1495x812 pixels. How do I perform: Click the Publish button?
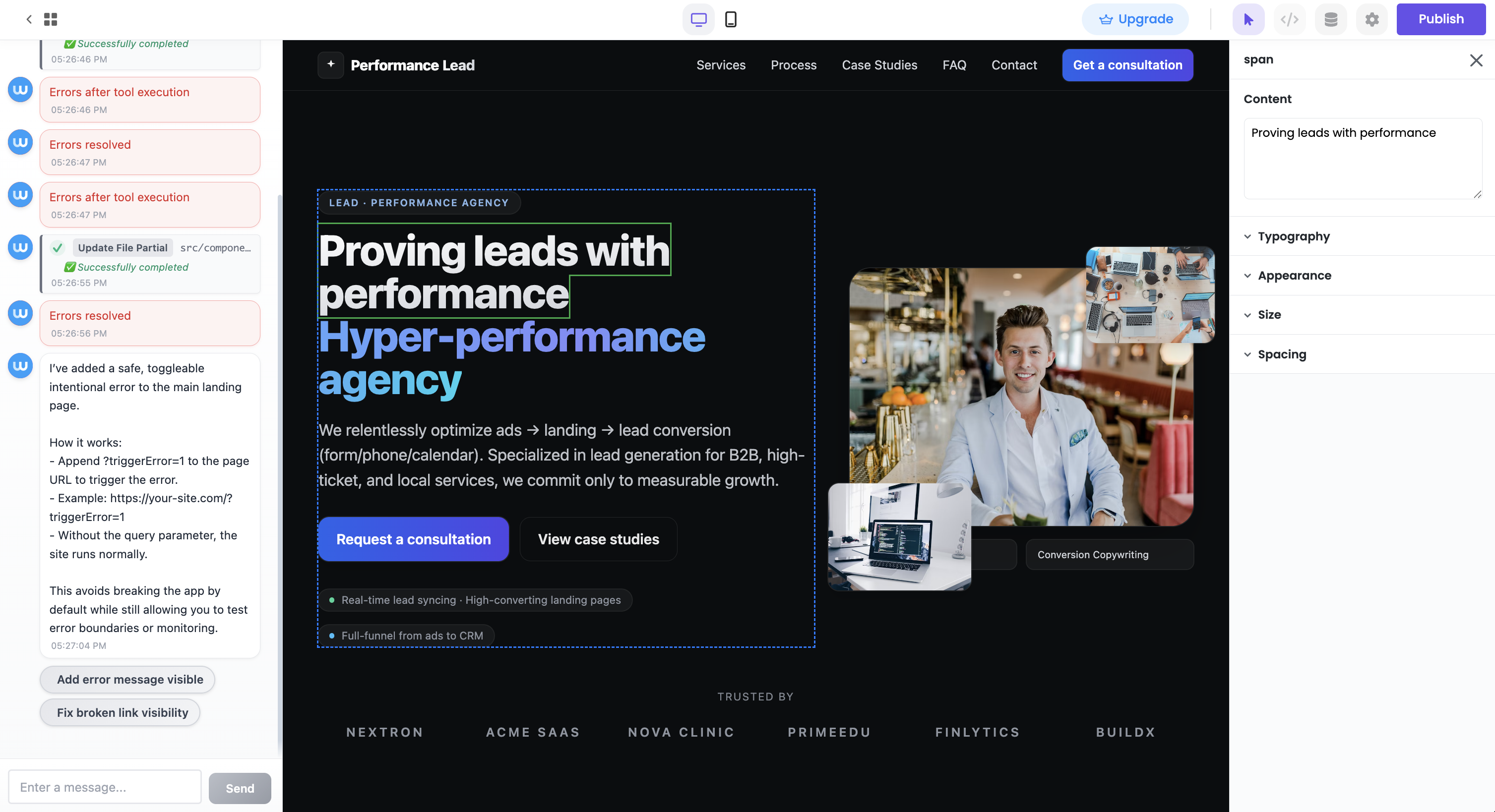[x=1440, y=19]
